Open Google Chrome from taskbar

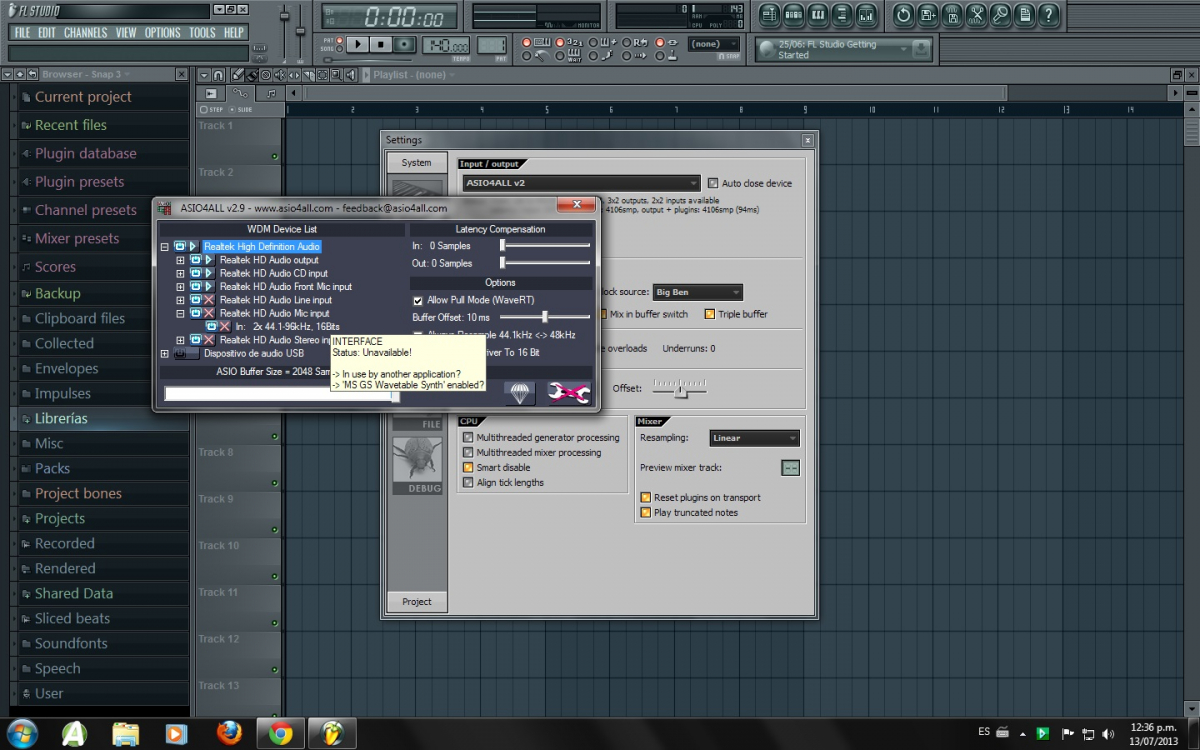tap(280, 733)
